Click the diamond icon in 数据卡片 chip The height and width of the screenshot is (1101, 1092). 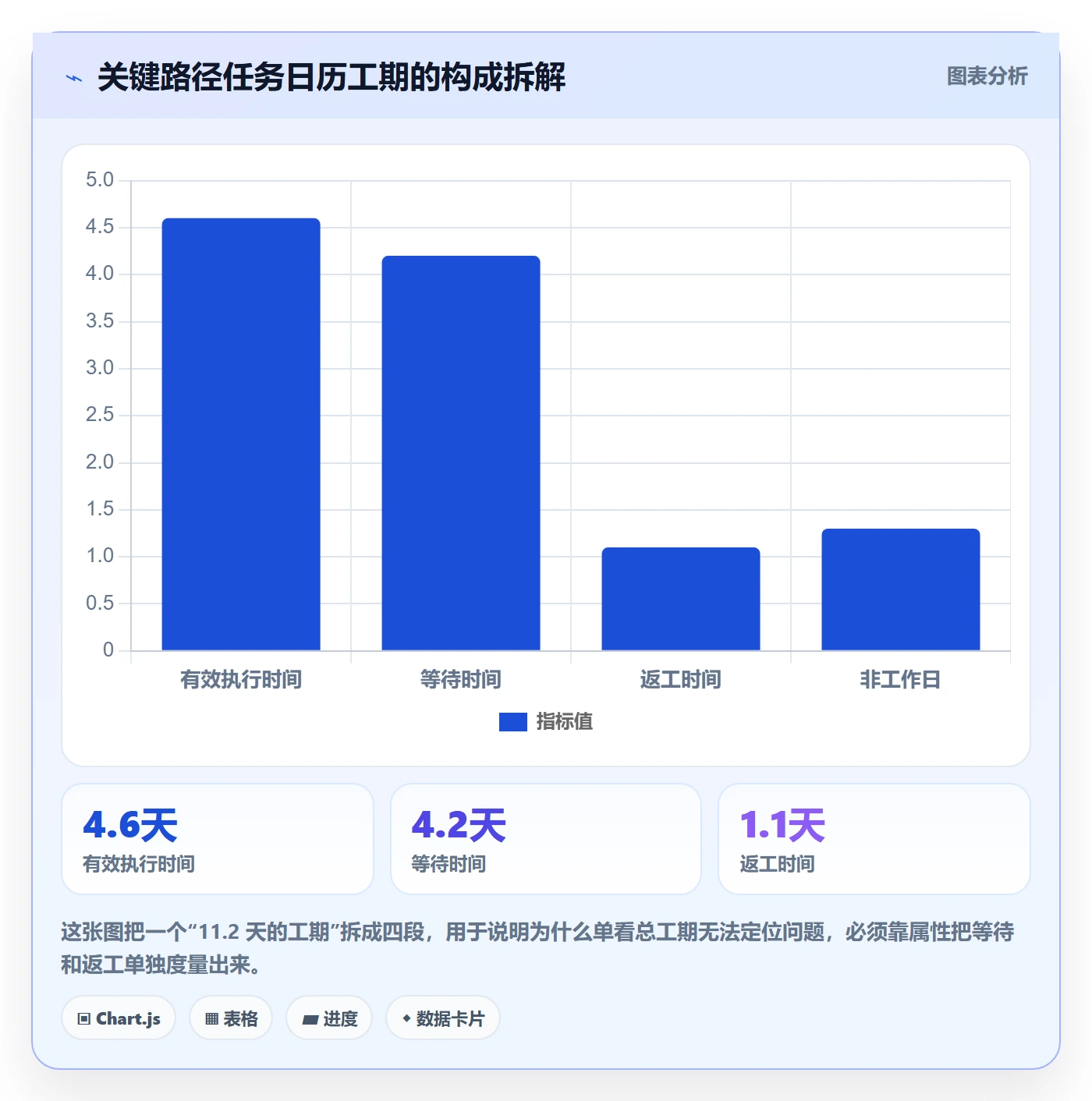click(x=406, y=1018)
